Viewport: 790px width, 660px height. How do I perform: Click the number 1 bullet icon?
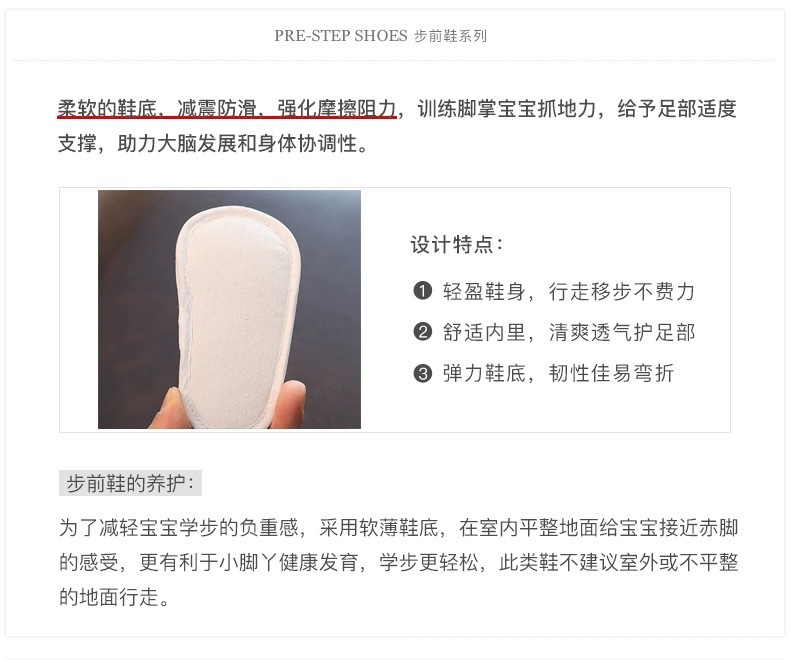click(x=422, y=291)
